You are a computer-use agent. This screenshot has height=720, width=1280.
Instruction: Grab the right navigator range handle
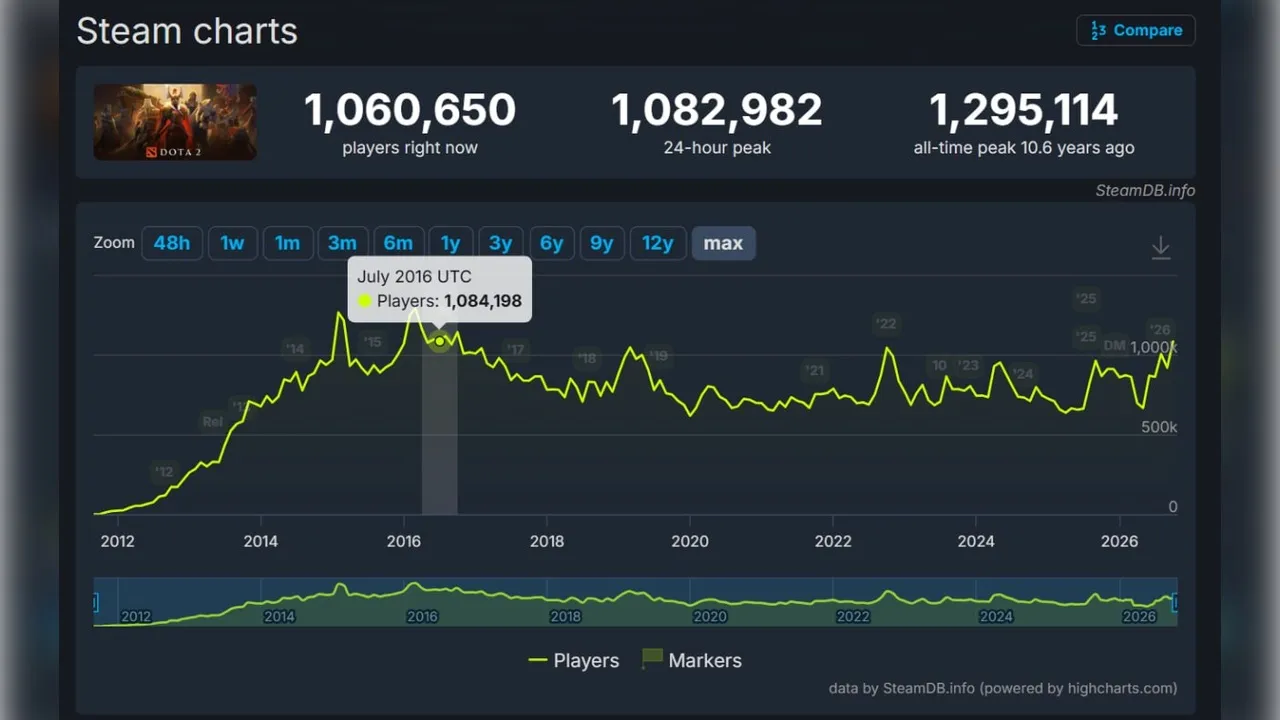coord(1175,602)
